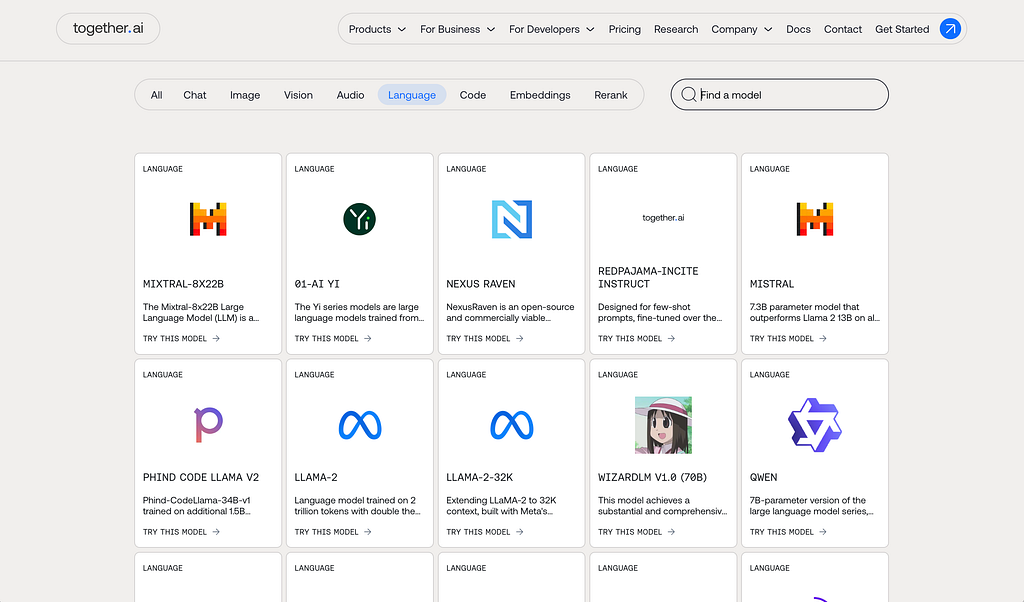This screenshot has height=602, width=1024.
Task: Click the WIZARDLM V1.0 (70B) title
Action: (x=652, y=477)
